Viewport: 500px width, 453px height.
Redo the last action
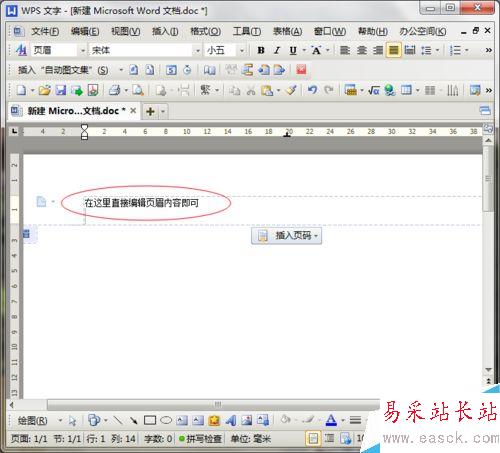(329, 90)
